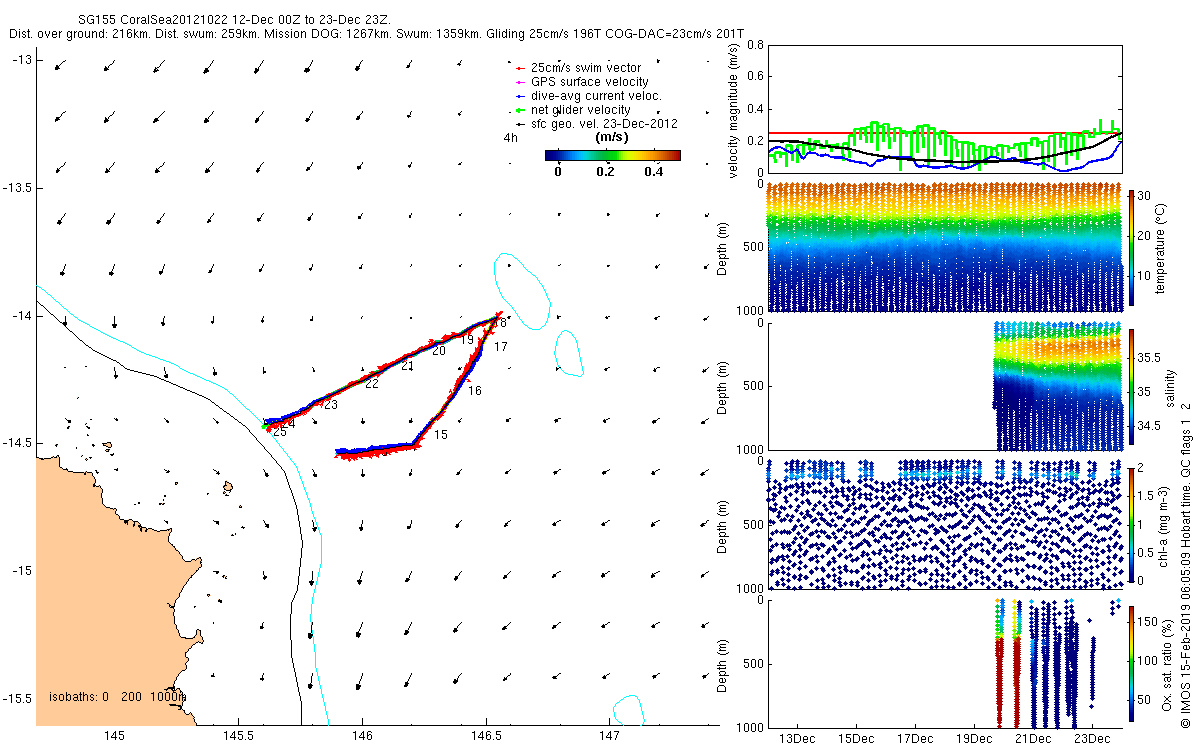The width and height of the screenshot is (1200, 750).
Task: Click the velocity (m/s) horizontal color bar
Action: pyautogui.click(x=612, y=155)
